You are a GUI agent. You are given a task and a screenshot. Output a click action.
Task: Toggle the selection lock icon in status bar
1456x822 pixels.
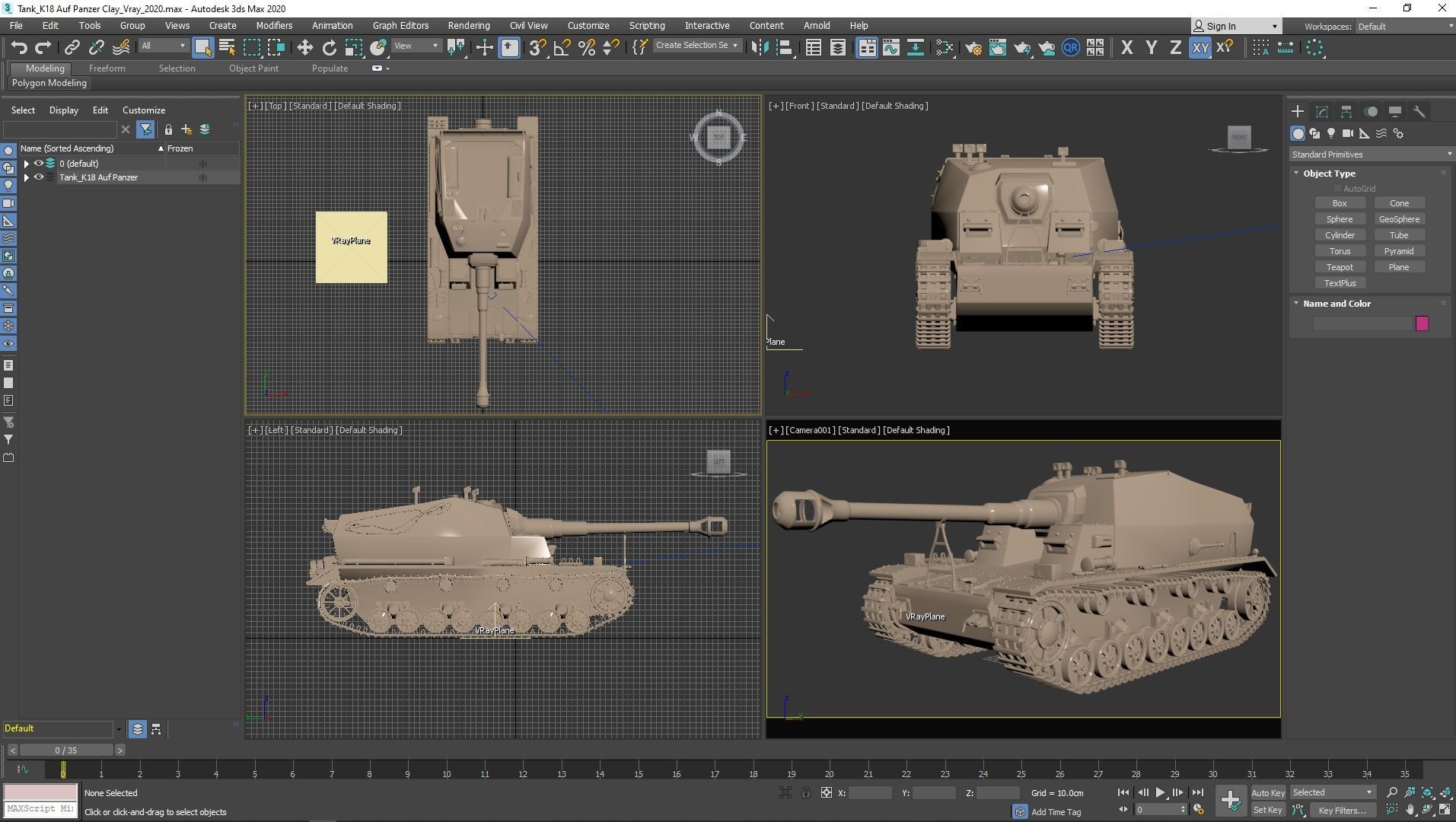point(806,793)
